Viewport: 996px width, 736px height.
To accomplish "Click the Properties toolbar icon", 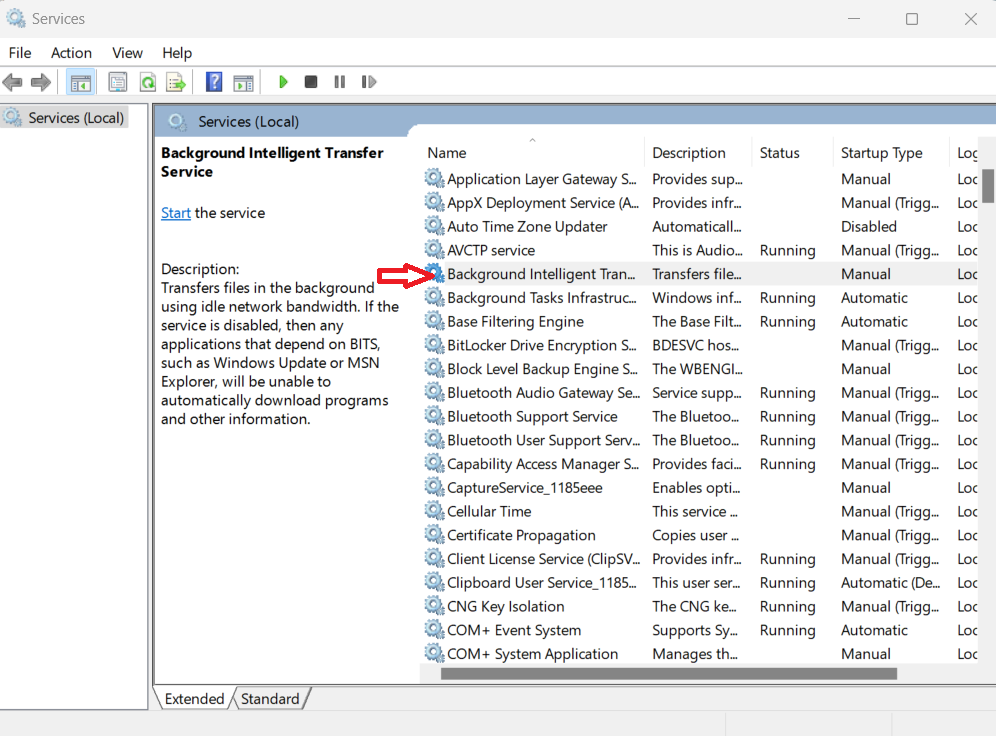I will (x=118, y=82).
